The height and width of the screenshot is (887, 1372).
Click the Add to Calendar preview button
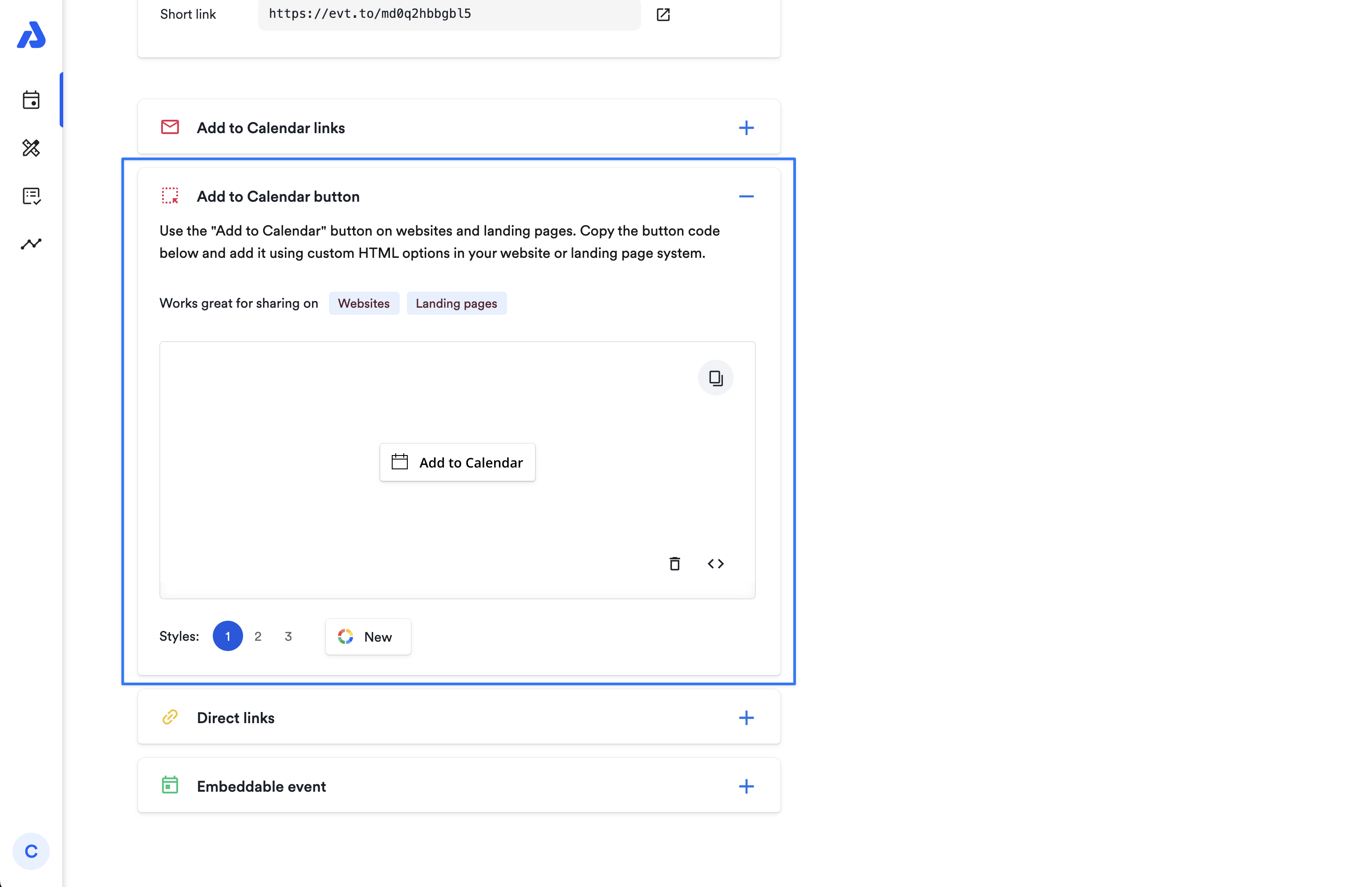[457, 463]
